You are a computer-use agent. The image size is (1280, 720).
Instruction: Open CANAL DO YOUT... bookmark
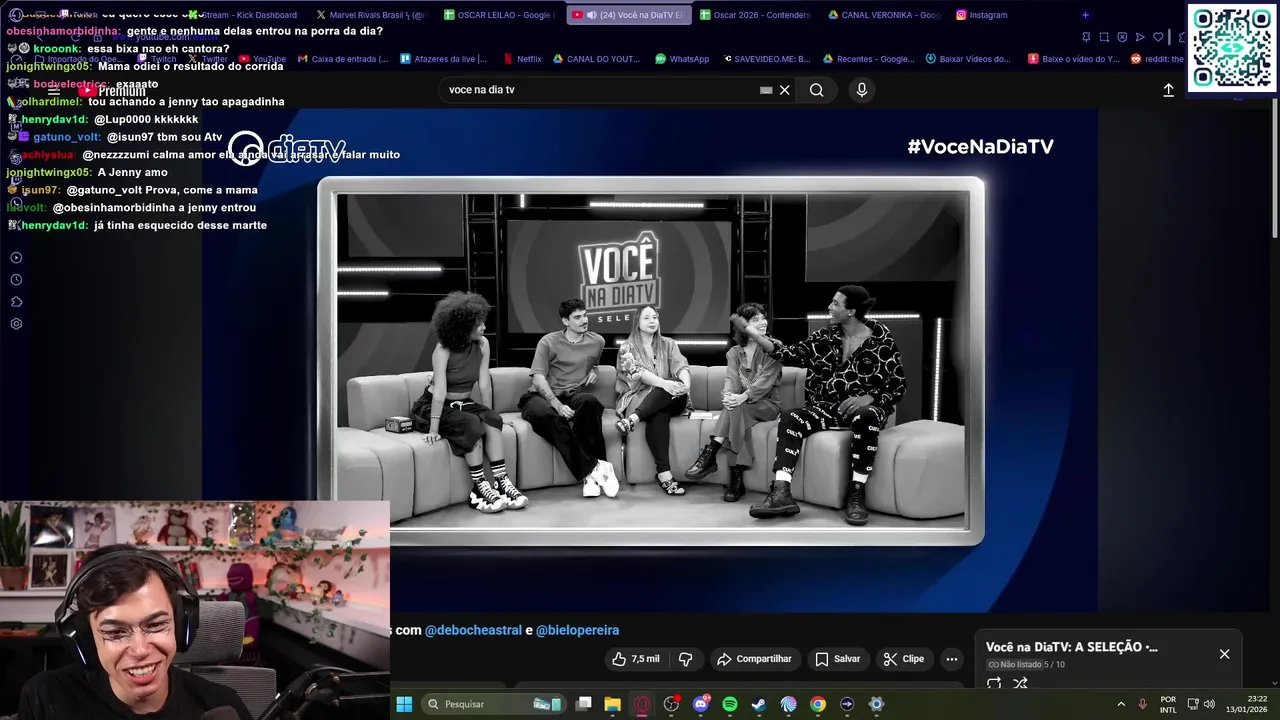[596, 59]
